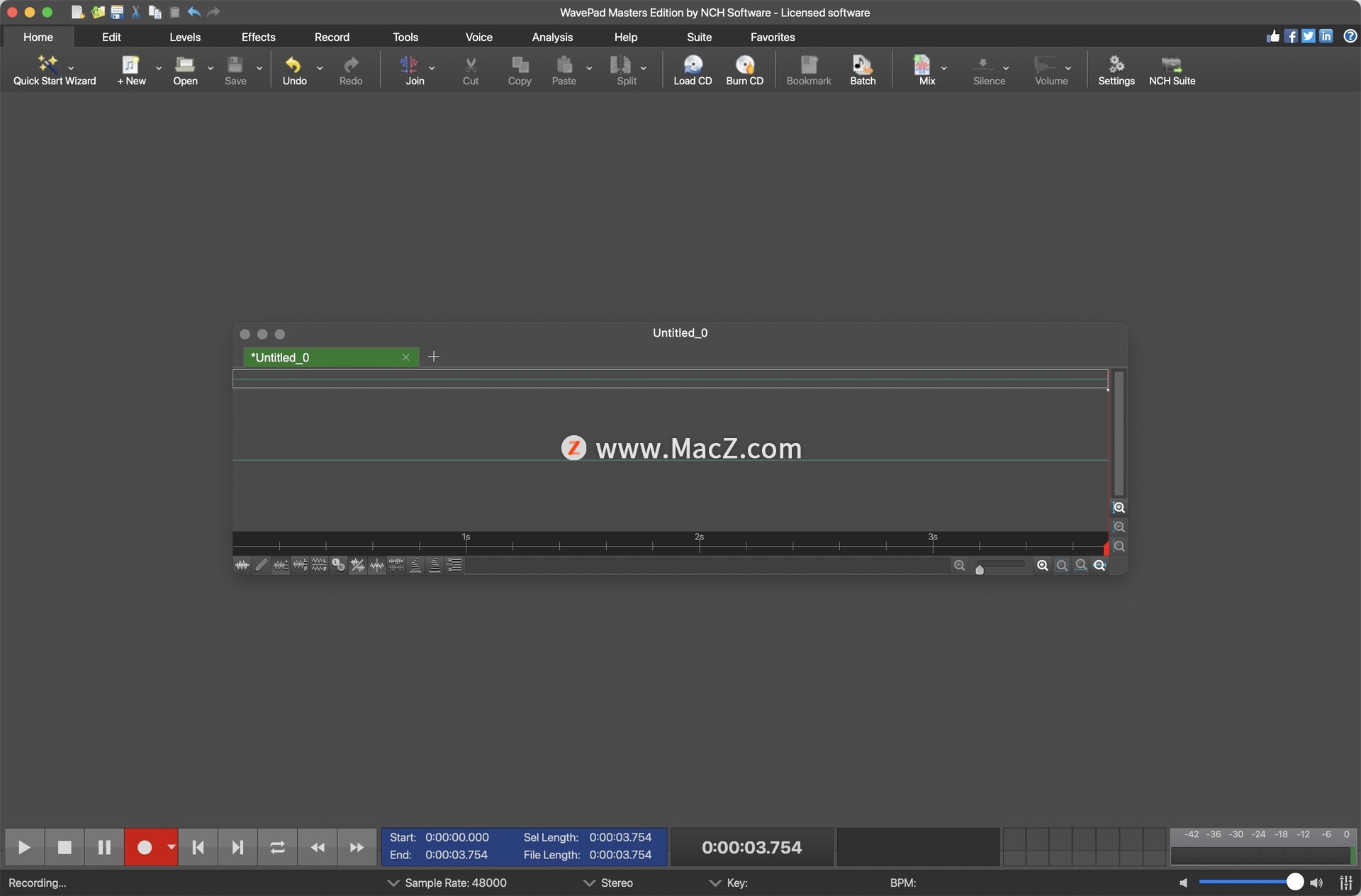The height and width of the screenshot is (896, 1361).
Task: Expand the Join dropdown arrow
Action: [432, 68]
